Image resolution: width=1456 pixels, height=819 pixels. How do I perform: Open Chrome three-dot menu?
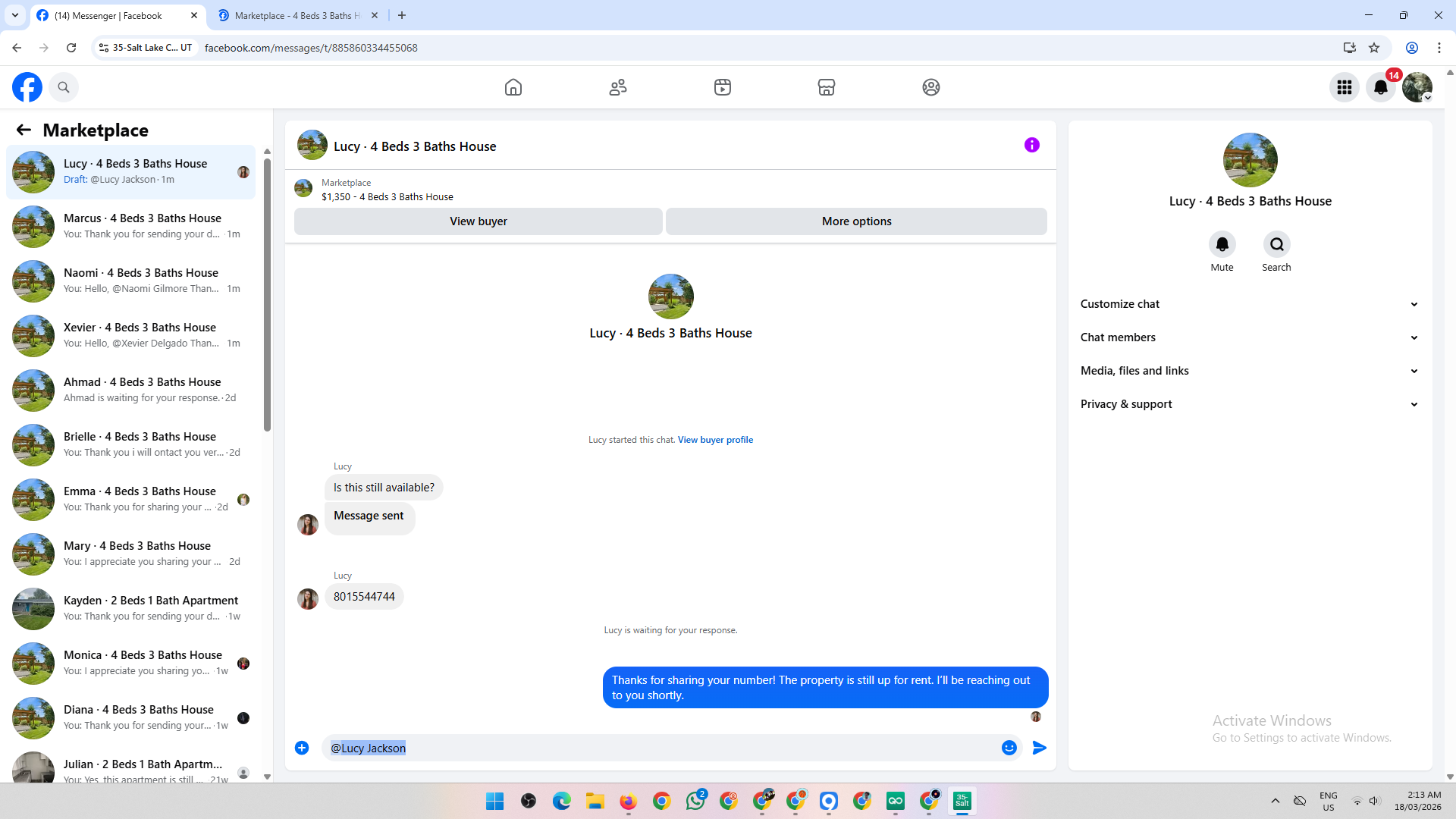[1439, 48]
